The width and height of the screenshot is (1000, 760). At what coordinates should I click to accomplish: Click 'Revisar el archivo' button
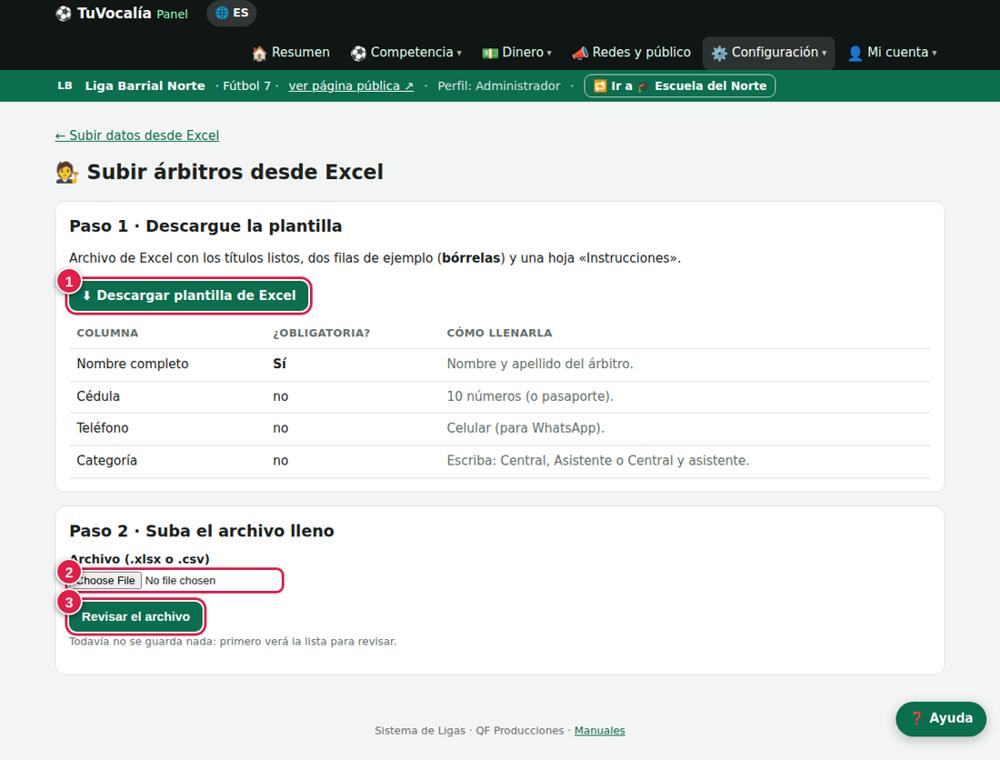point(136,617)
